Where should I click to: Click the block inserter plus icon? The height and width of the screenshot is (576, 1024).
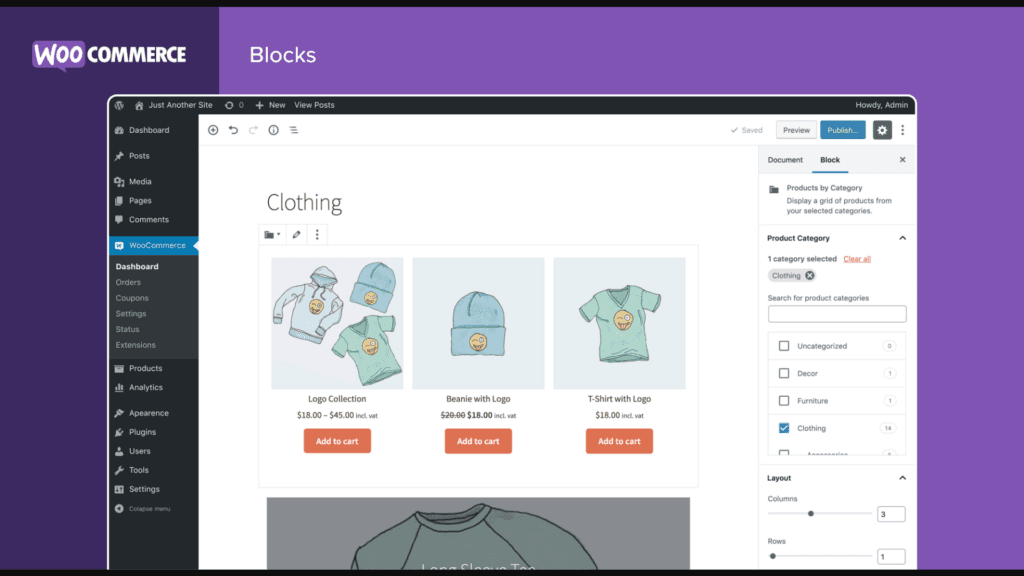tap(213, 131)
